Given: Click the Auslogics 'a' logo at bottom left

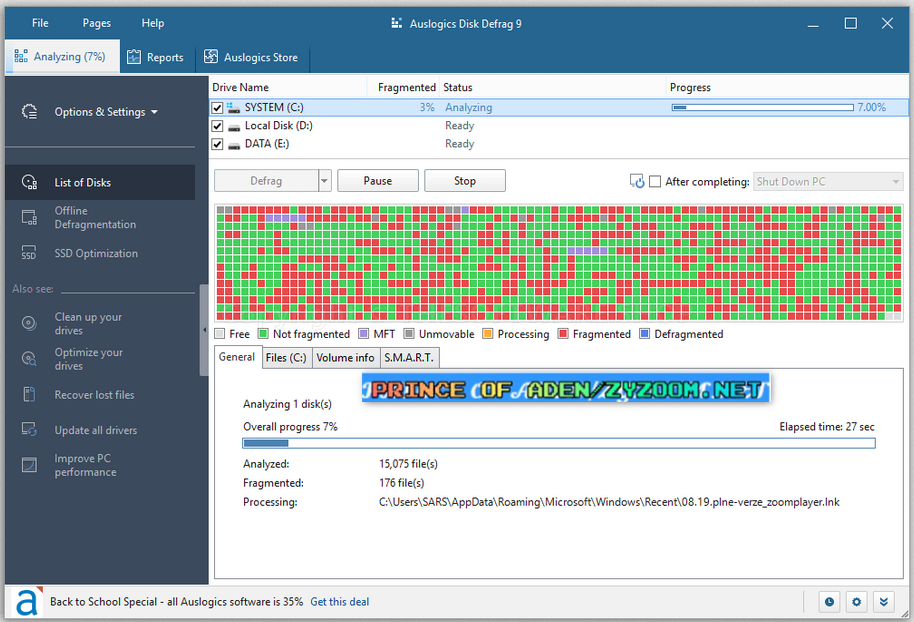Looking at the screenshot, I should click(27, 602).
